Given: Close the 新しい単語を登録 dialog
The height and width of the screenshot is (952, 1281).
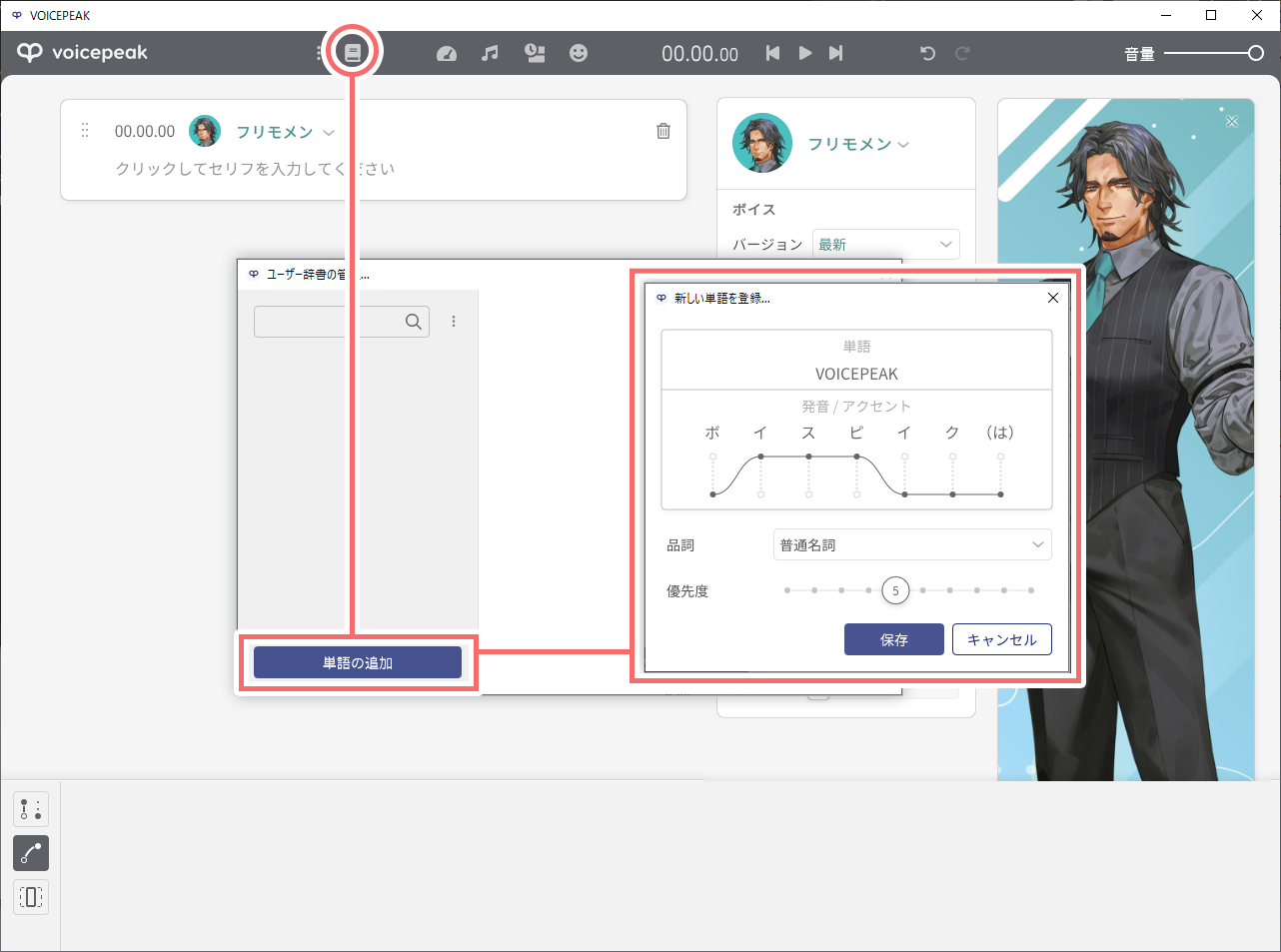Looking at the screenshot, I should (1052, 298).
